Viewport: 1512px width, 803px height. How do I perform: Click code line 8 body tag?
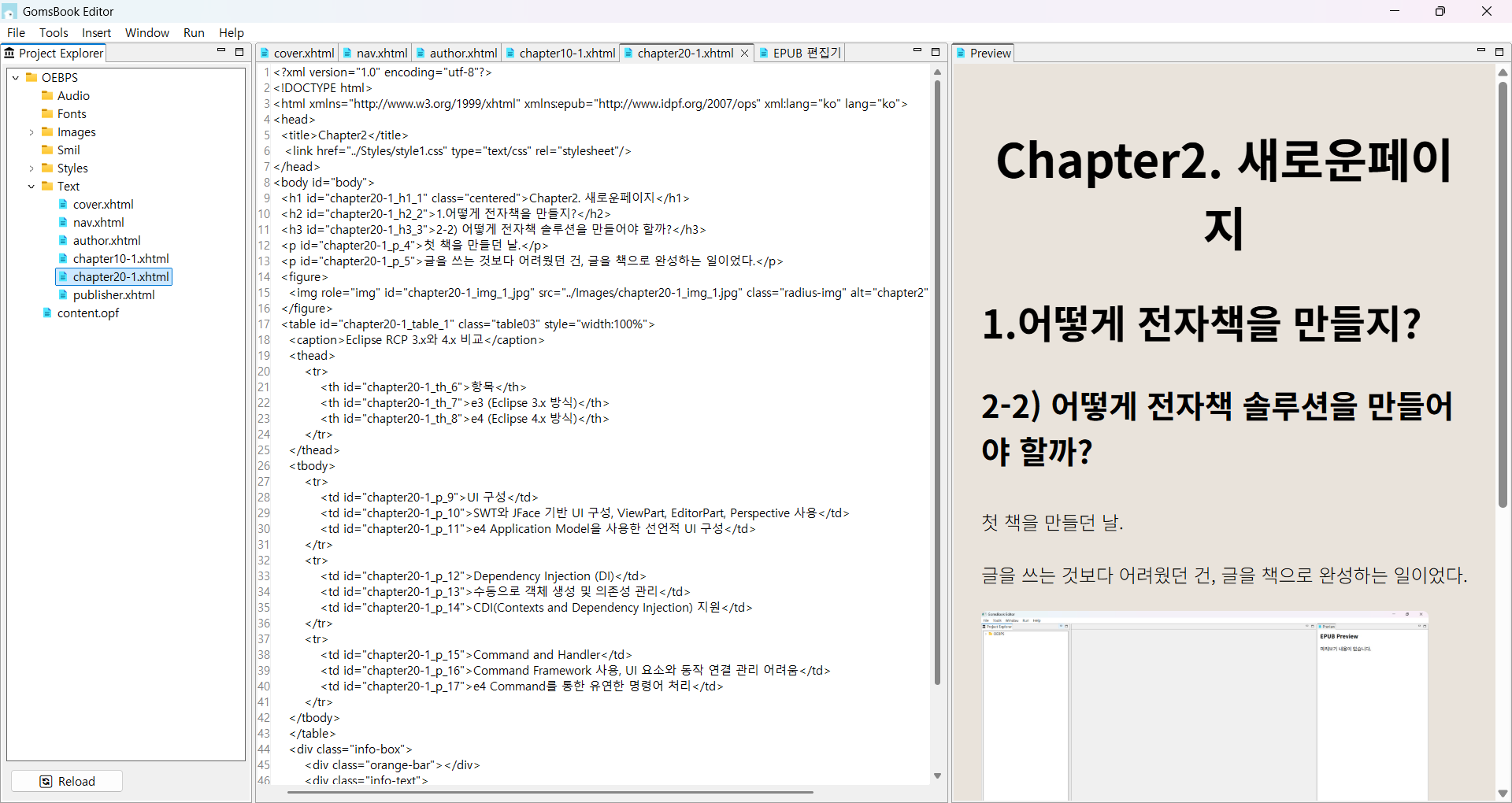click(x=324, y=182)
